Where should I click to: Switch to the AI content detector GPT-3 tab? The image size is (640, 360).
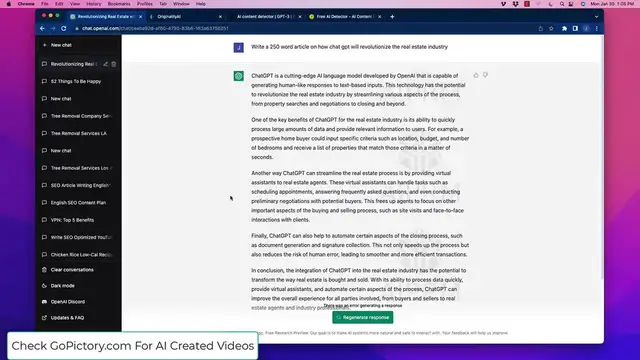click(x=265, y=17)
